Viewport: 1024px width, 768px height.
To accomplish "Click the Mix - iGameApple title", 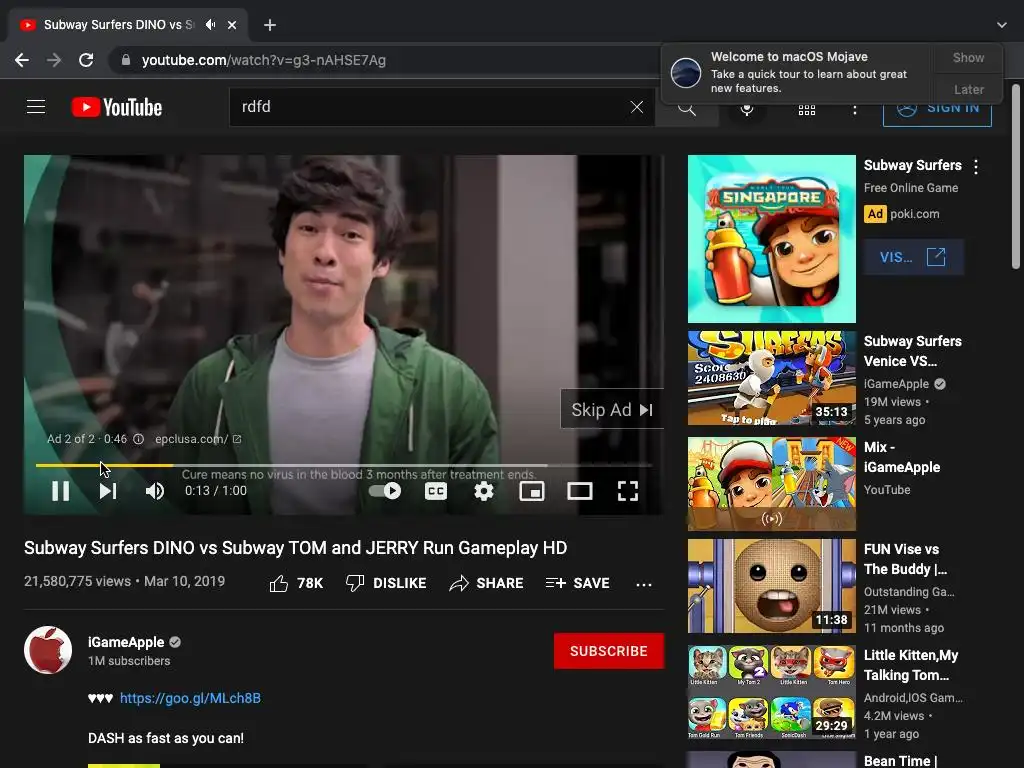I will (x=902, y=457).
